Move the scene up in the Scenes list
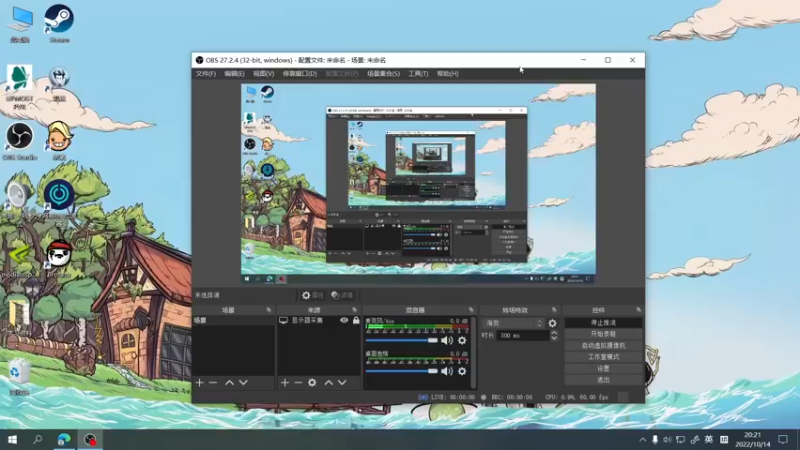This screenshot has width=800, height=450. [230, 383]
